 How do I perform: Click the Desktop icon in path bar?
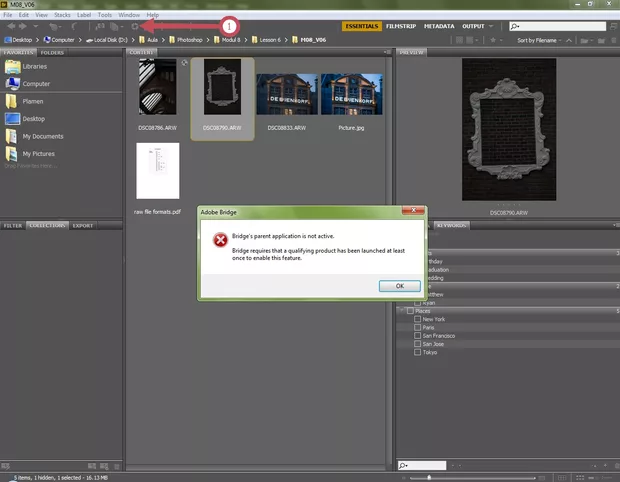(8, 39)
